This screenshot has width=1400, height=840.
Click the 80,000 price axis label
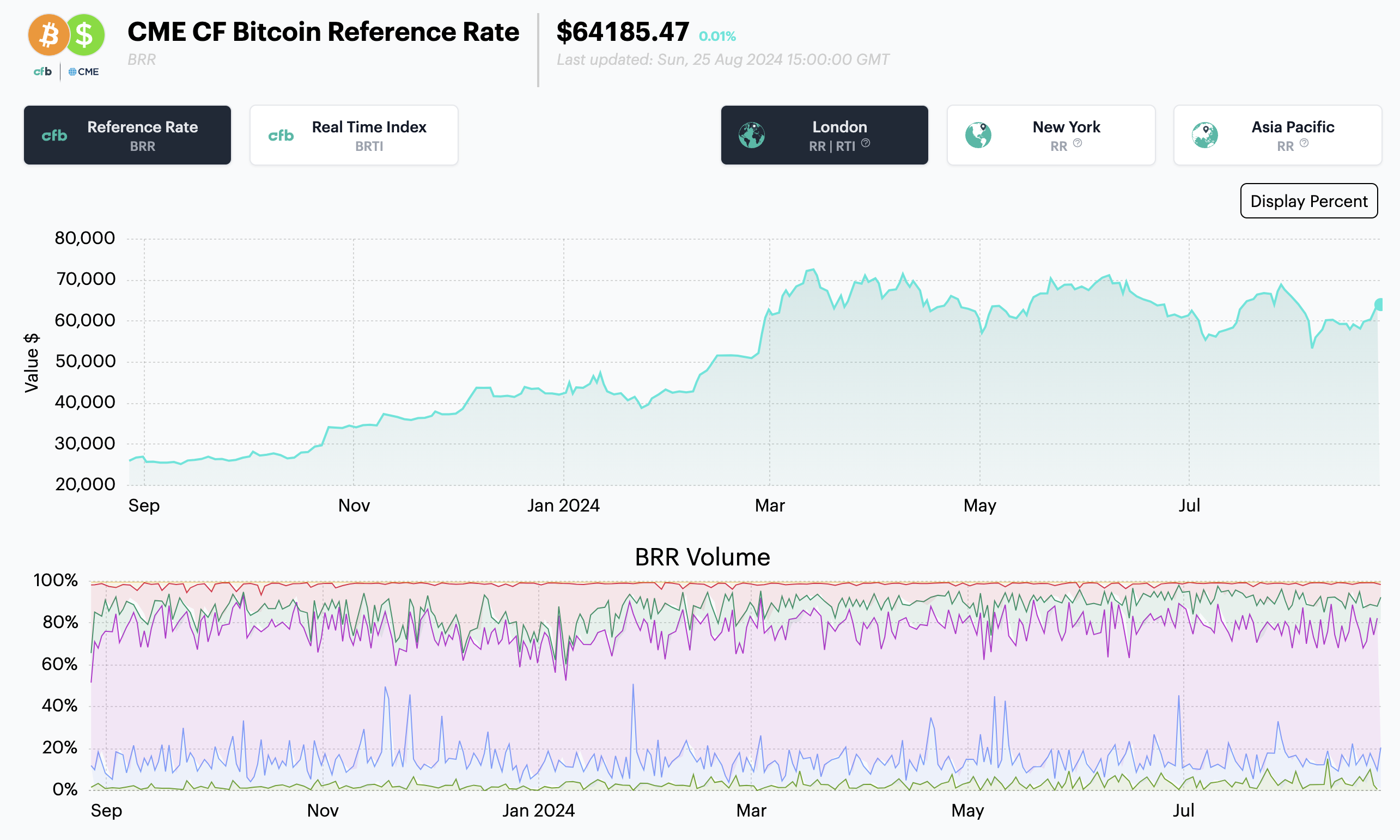[85, 238]
